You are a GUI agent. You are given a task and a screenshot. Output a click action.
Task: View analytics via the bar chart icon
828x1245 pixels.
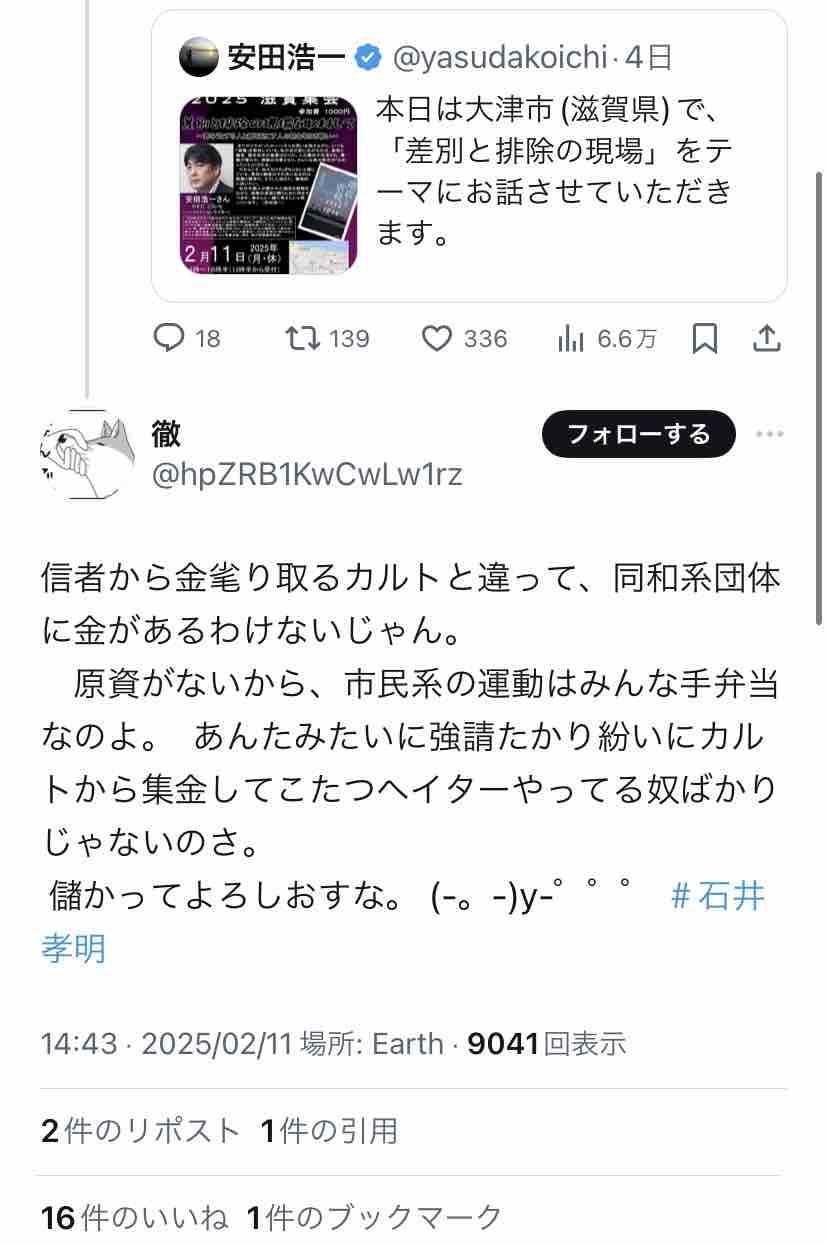(570, 339)
